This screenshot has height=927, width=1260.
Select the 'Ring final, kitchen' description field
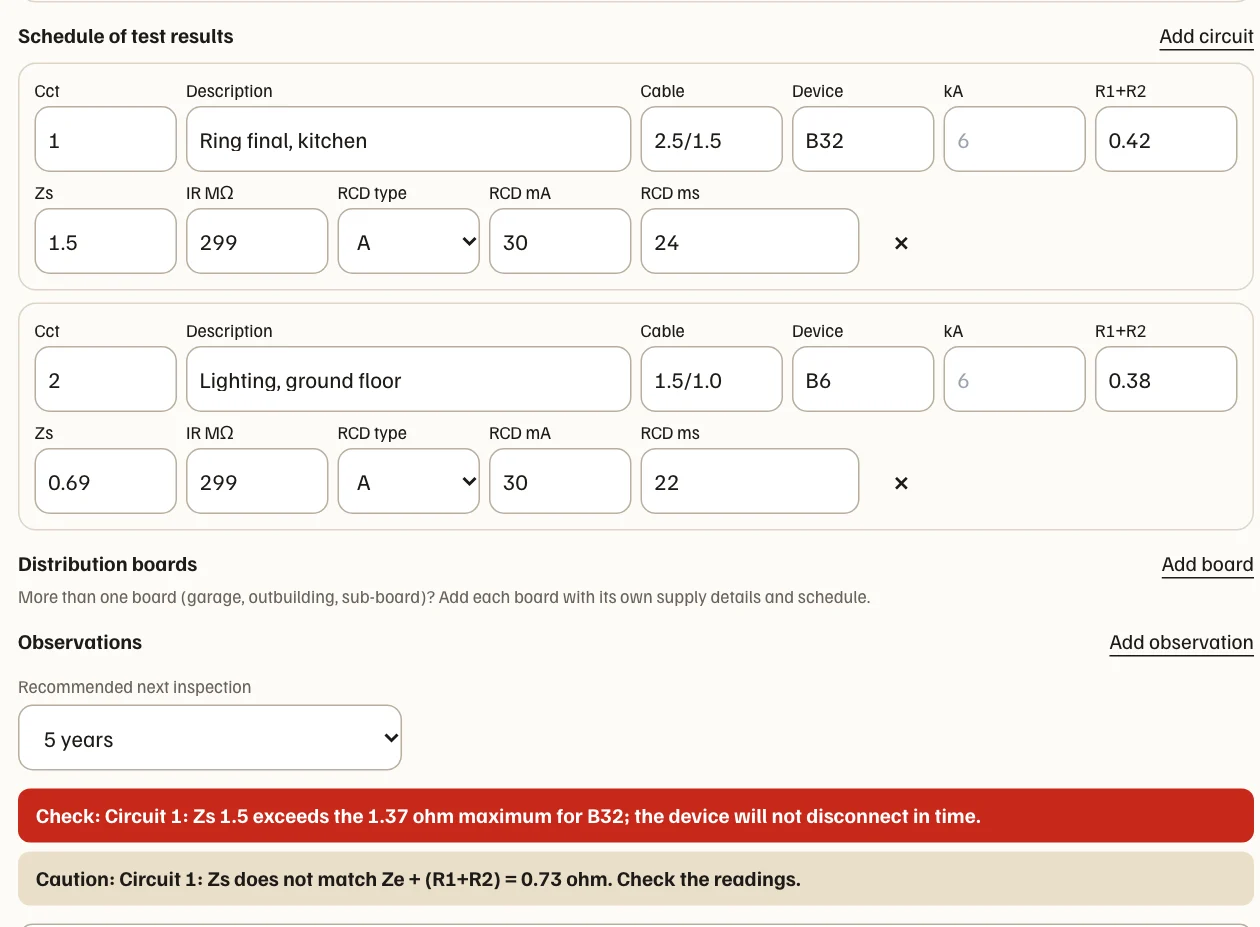[409, 139]
